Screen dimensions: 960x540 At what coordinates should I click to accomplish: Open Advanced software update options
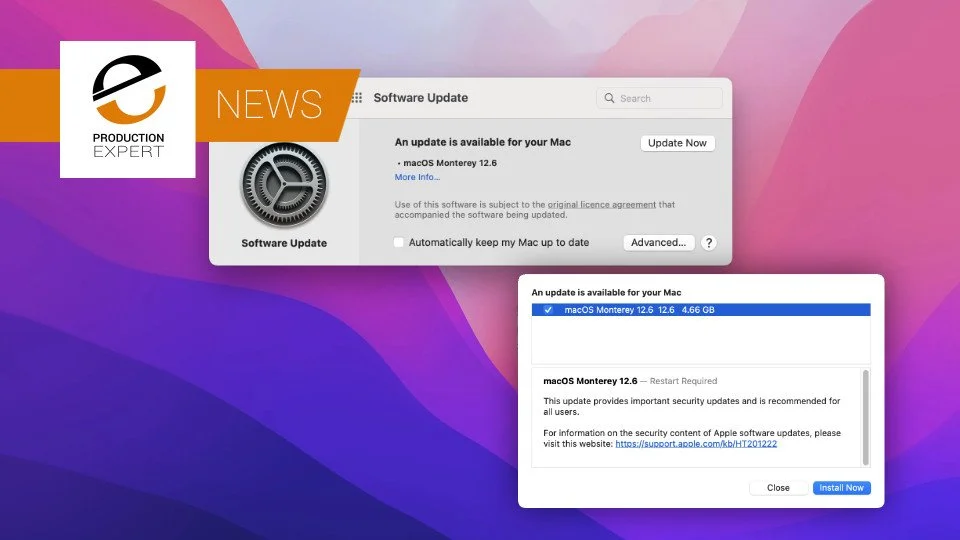pyautogui.click(x=659, y=242)
